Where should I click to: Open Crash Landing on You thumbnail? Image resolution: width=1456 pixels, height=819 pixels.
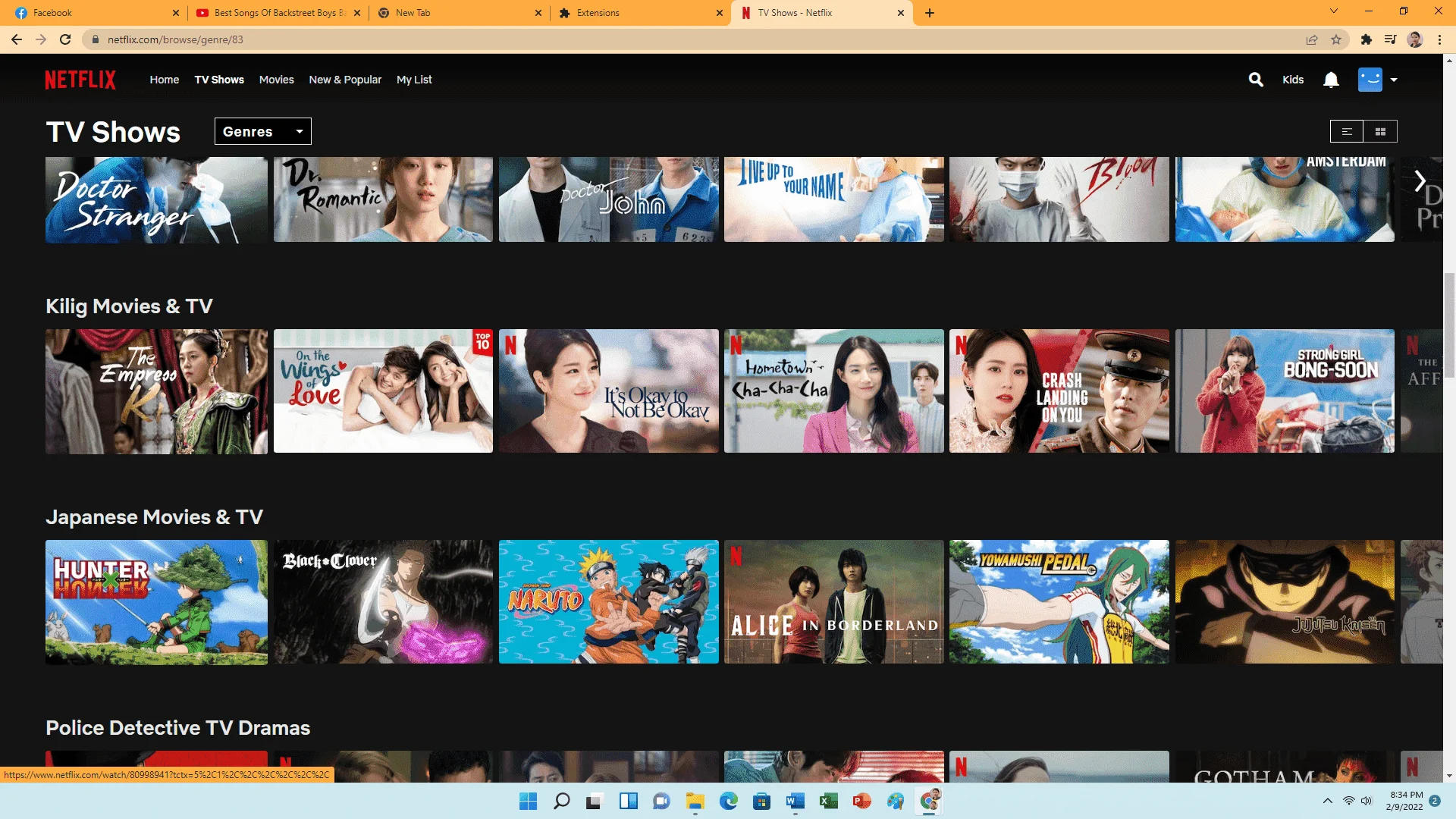[1059, 391]
